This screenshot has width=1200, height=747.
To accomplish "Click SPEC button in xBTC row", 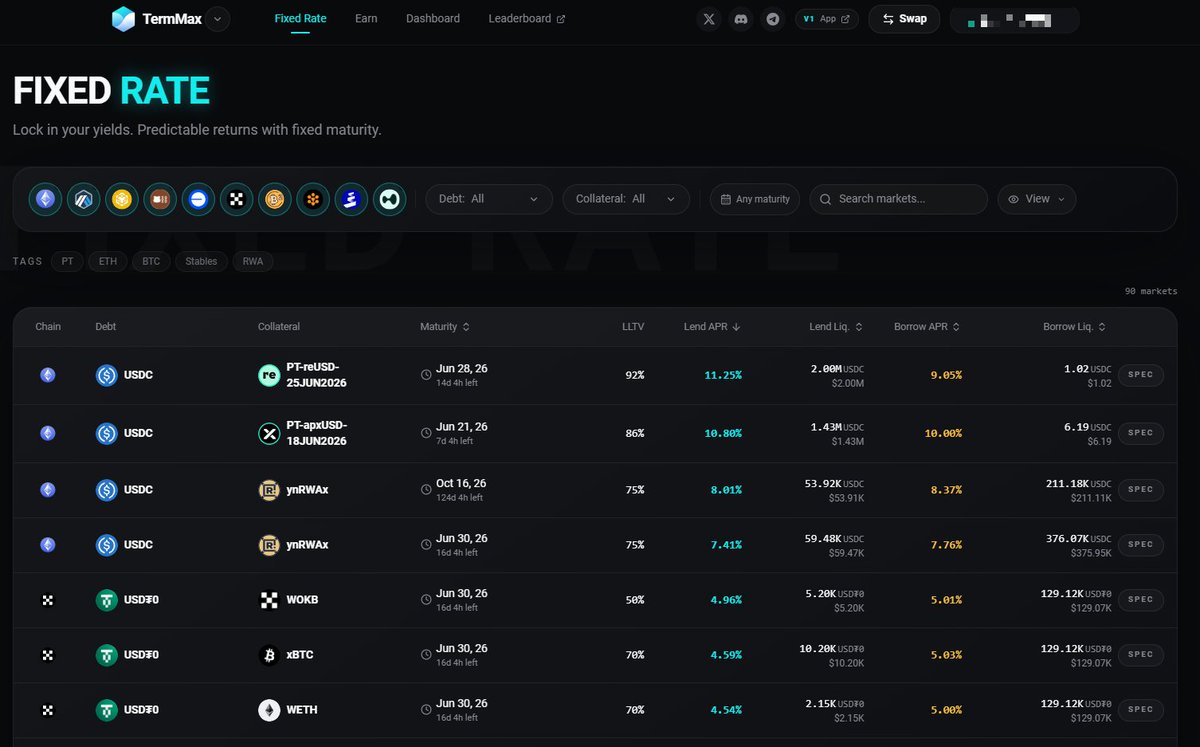I will pos(1140,655).
